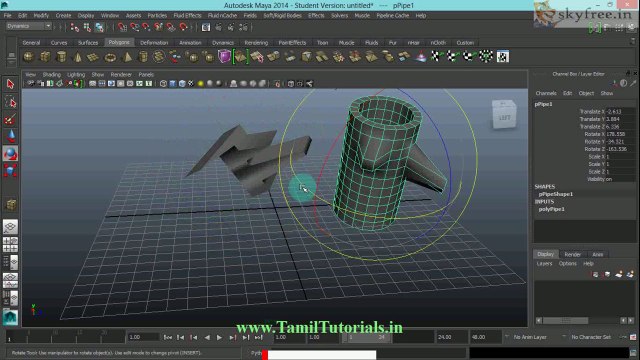The height and width of the screenshot is (360, 640).
Task: Expand polyPipe1 input node
Action: point(551,209)
